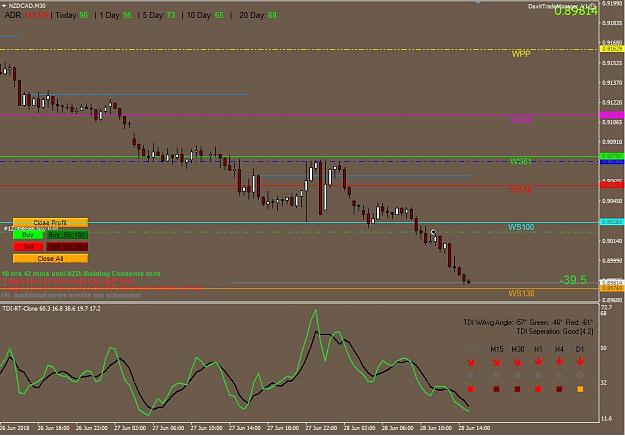Click the grey circle under H1 arrow
The width and height of the screenshot is (625, 436).
[539, 375]
